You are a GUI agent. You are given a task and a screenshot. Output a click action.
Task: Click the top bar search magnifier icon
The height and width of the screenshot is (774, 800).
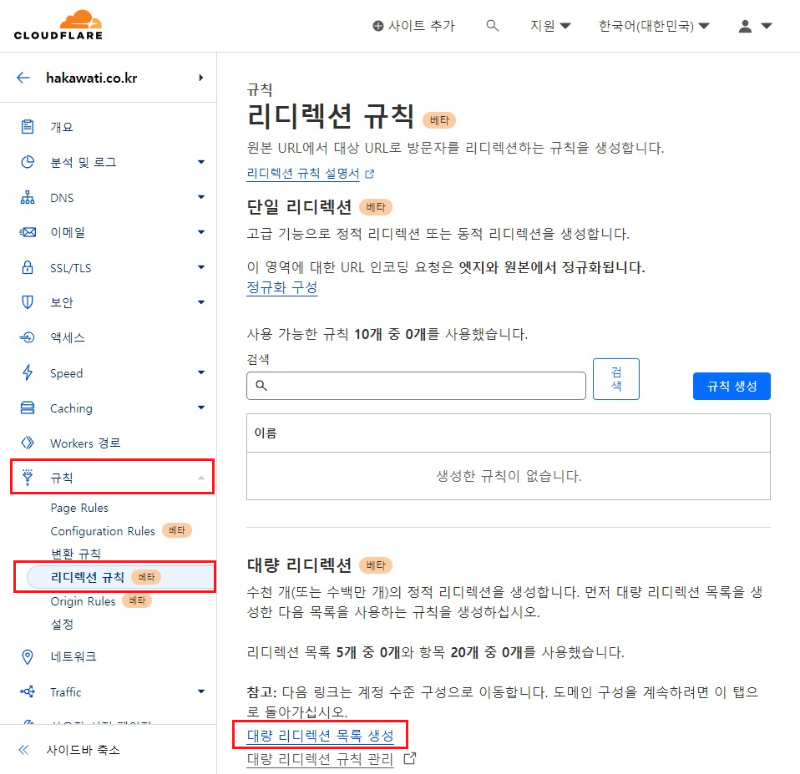click(492, 26)
